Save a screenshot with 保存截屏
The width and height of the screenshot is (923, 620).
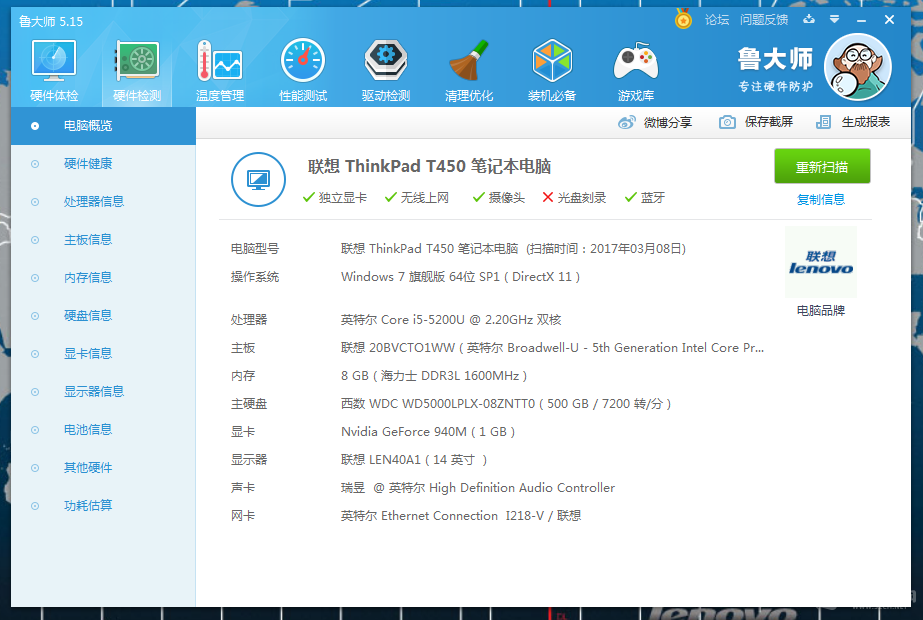756,122
